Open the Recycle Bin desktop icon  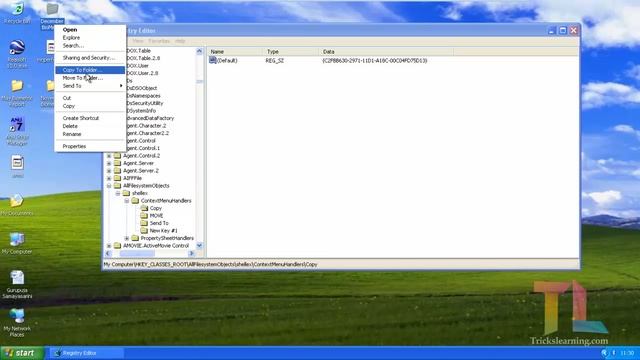click(17, 9)
